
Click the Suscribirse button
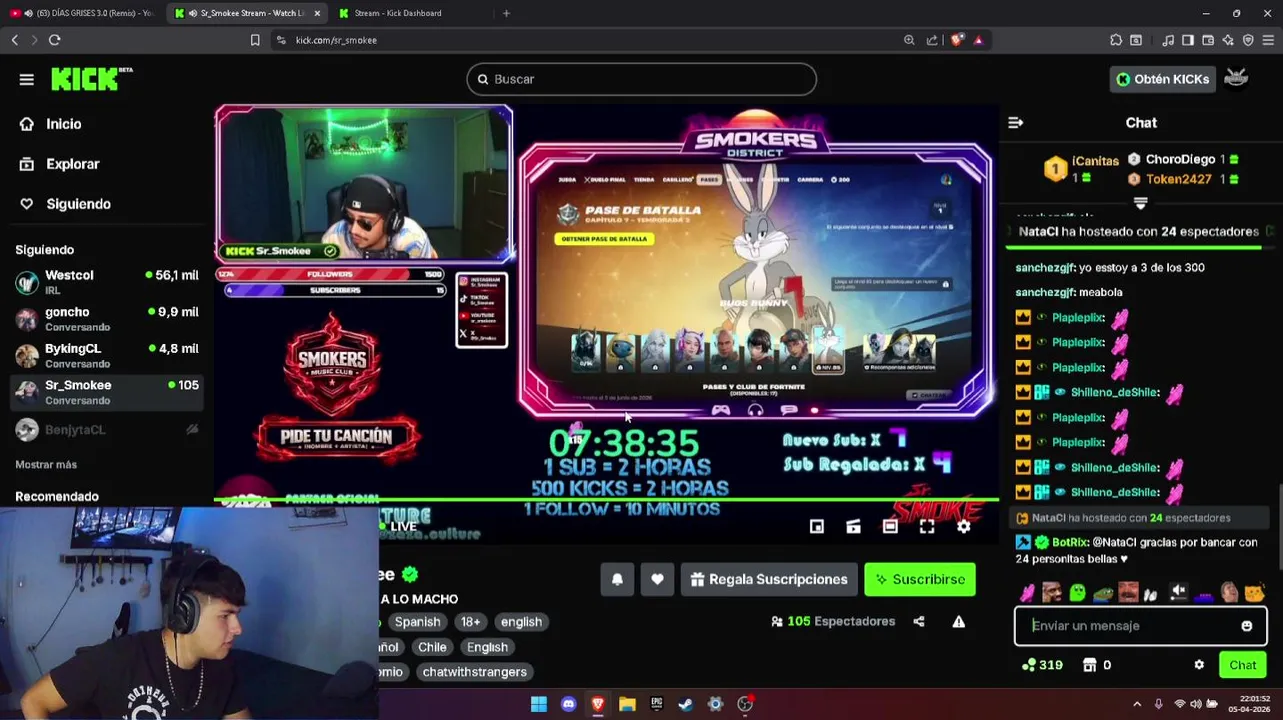[920, 579]
